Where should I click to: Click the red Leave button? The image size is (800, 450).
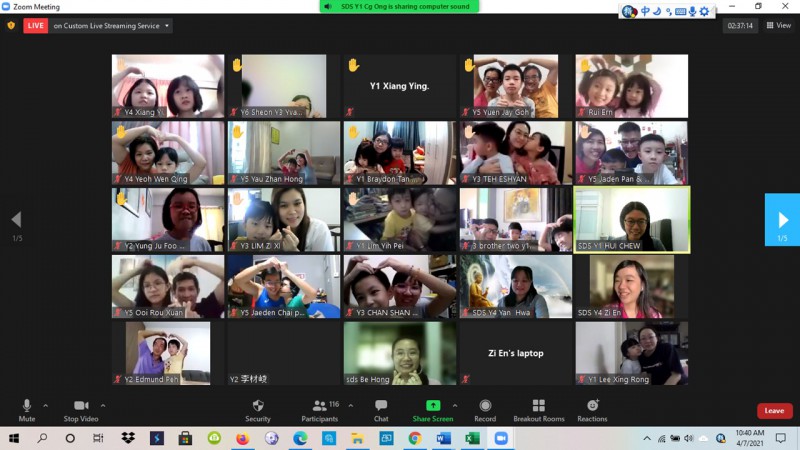(774, 411)
